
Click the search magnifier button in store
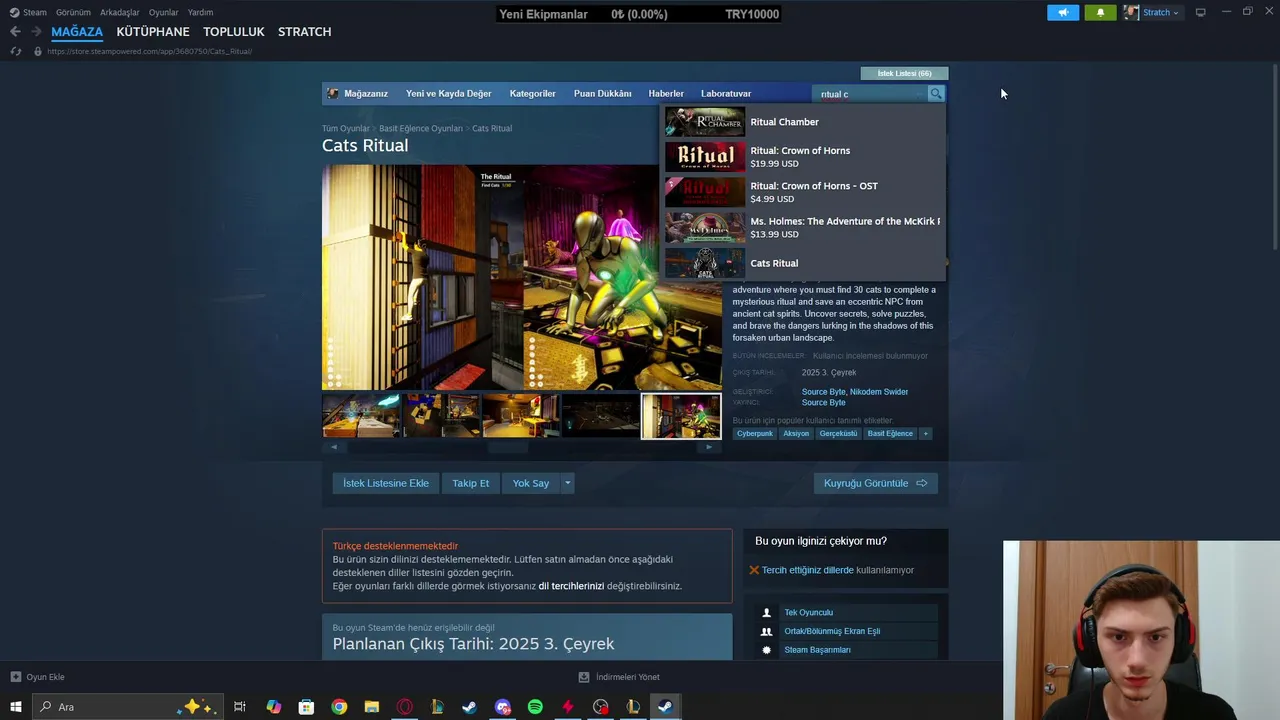click(x=936, y=94)
